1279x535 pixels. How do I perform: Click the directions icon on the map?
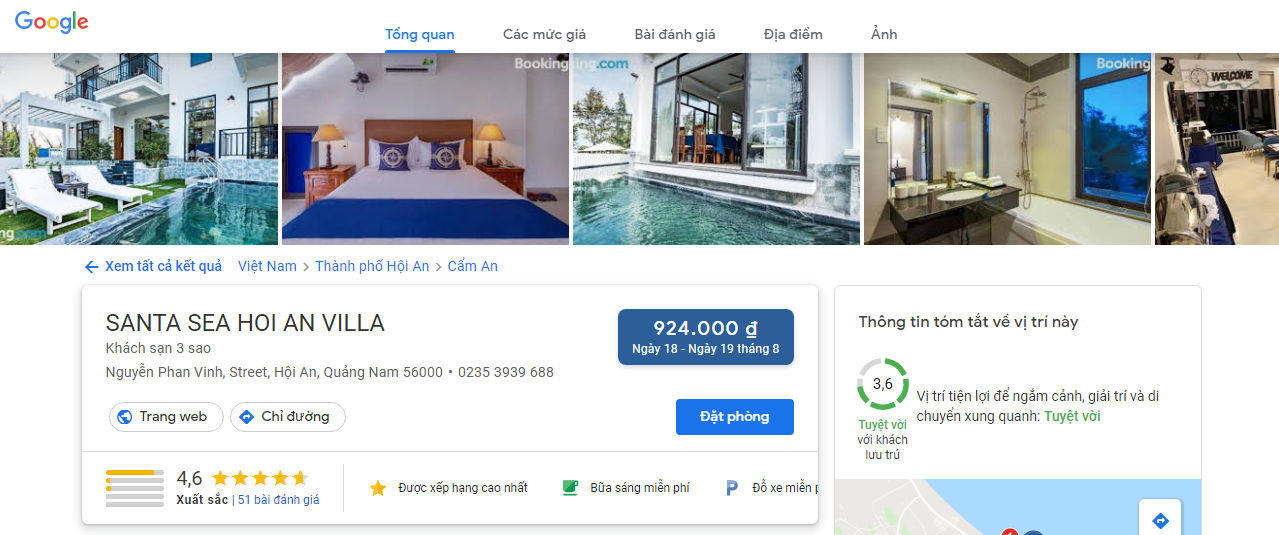[x=1160, y=521]
